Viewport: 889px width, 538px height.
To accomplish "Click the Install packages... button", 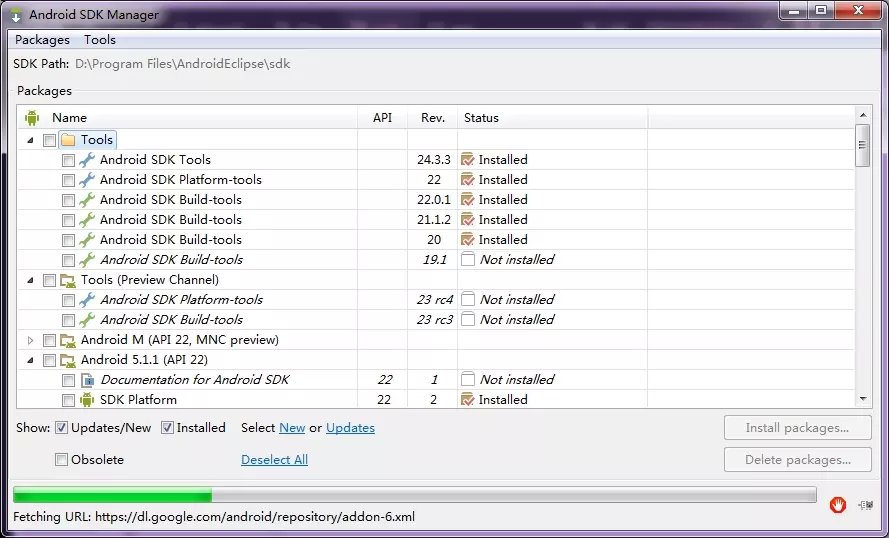I will 797,428.
